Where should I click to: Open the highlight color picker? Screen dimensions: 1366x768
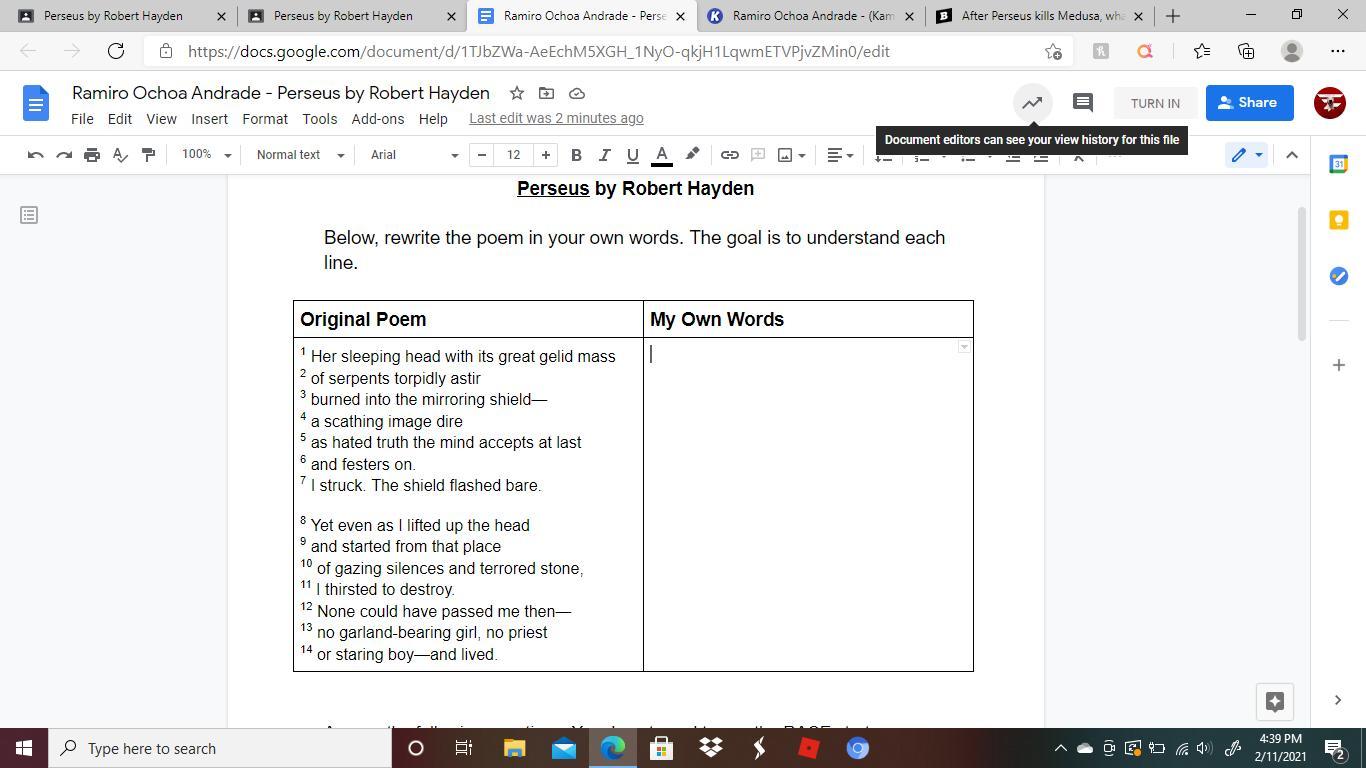(692, 155)
